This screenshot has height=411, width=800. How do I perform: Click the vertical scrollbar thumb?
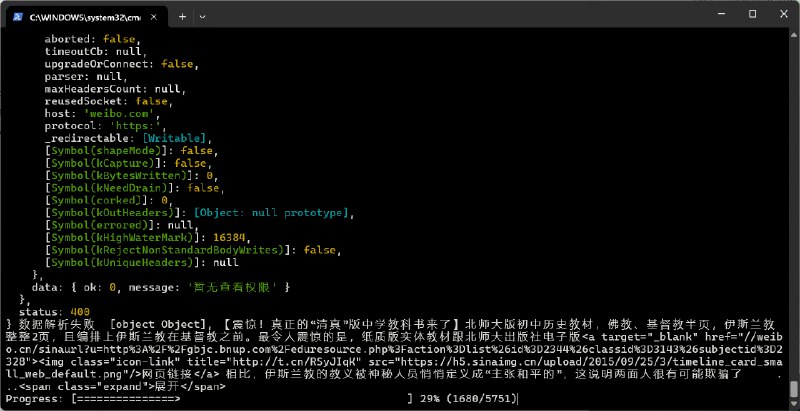coord(793,389)
